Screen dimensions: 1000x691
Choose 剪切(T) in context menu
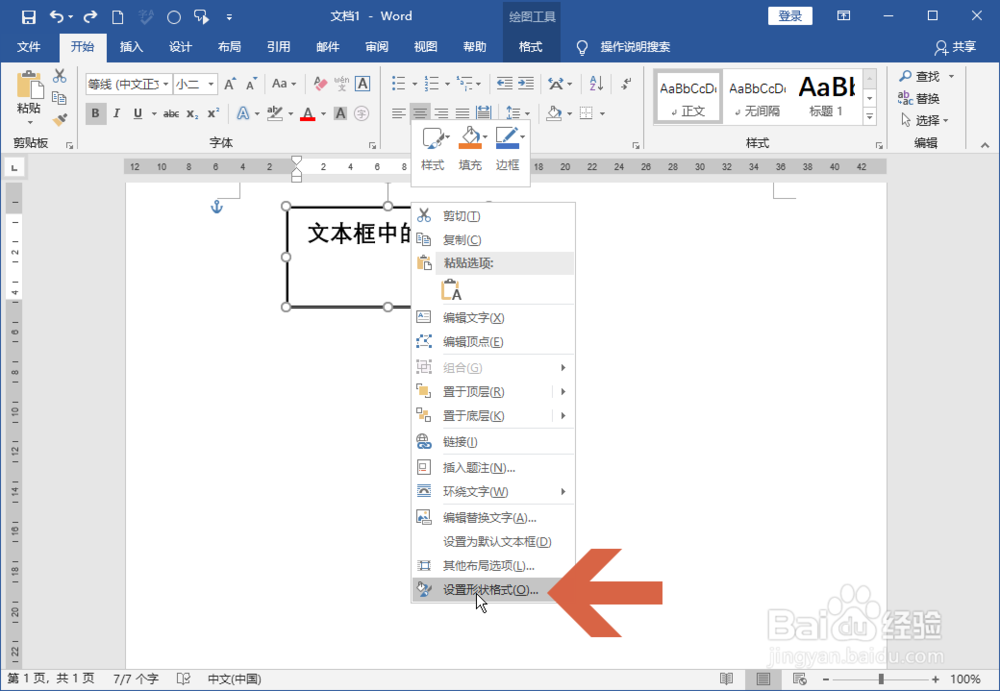coord(494,216)
